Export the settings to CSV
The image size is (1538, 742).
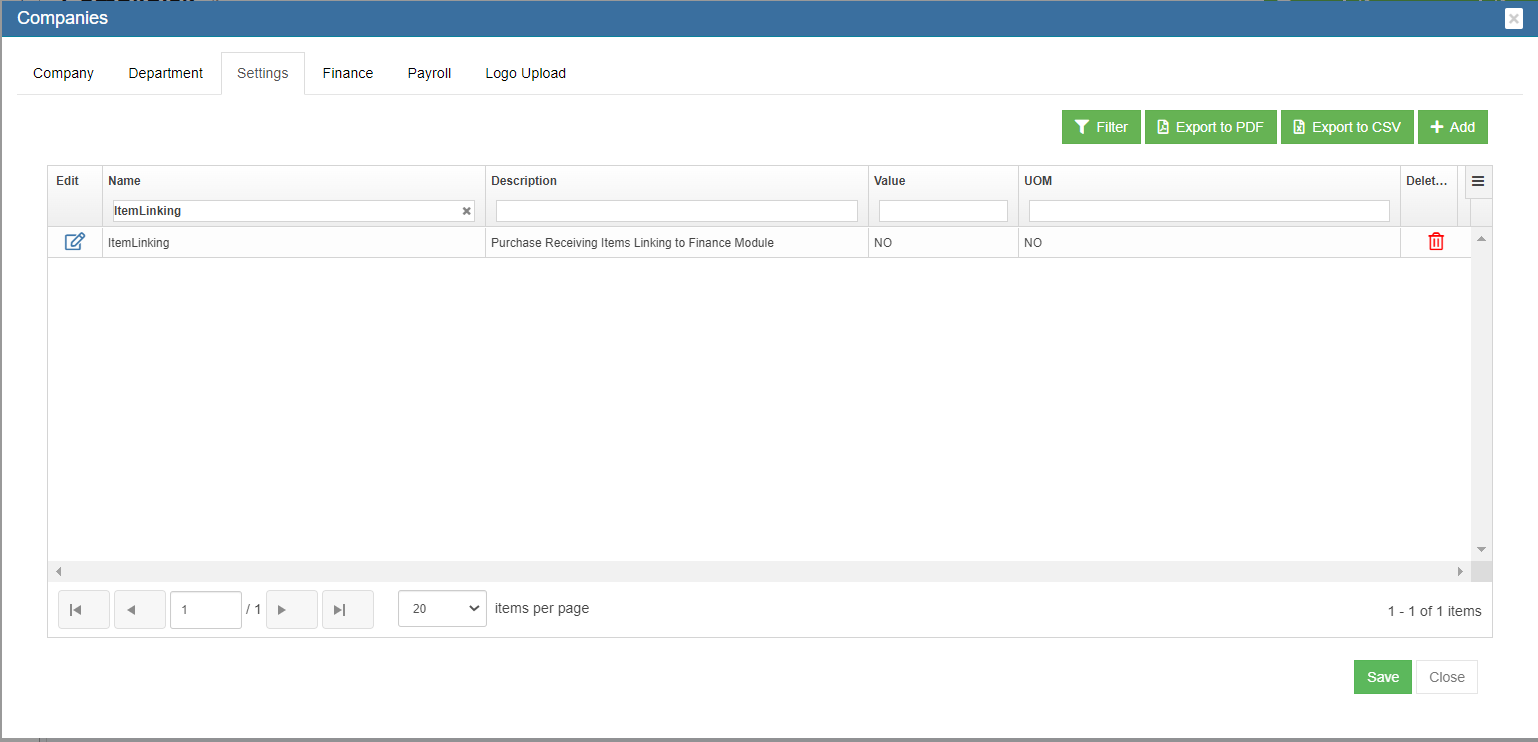(1347, 127)
